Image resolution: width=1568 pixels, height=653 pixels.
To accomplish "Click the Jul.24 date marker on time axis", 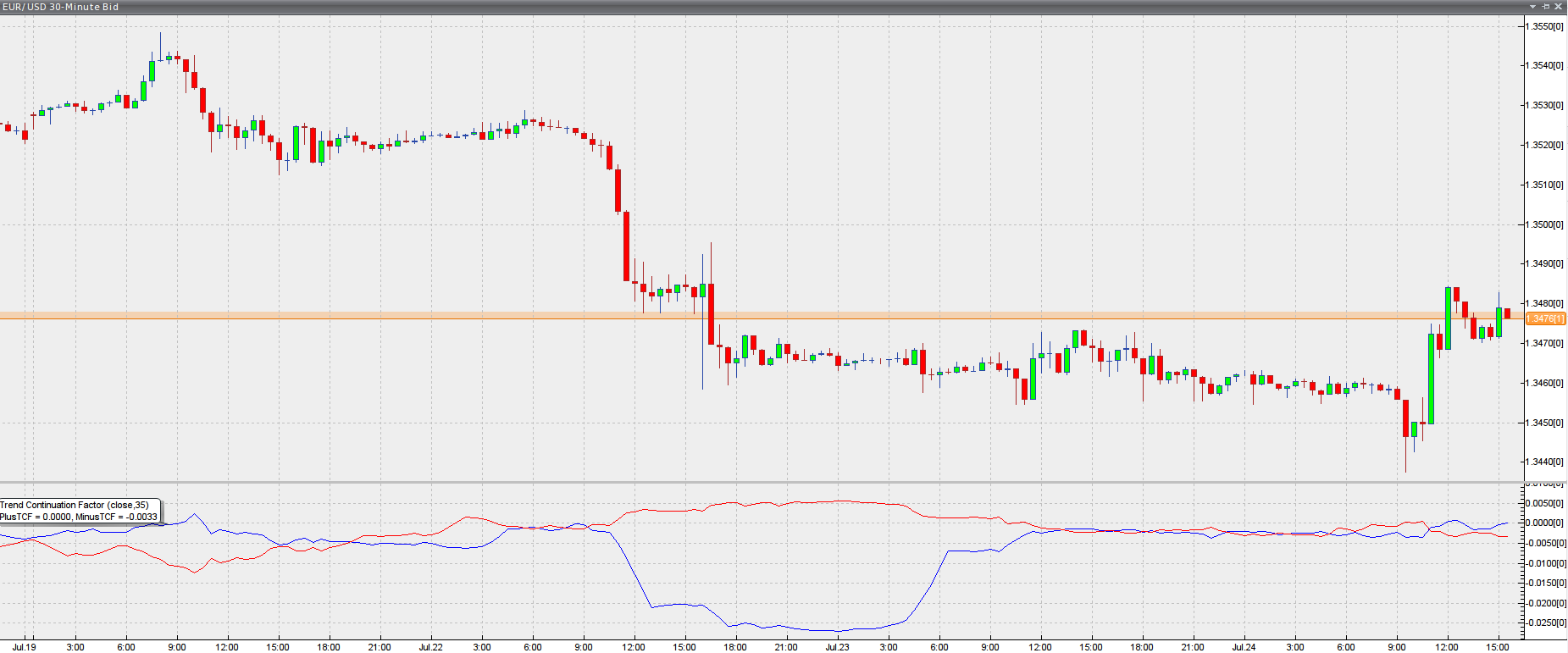I will pos(1244,647).
